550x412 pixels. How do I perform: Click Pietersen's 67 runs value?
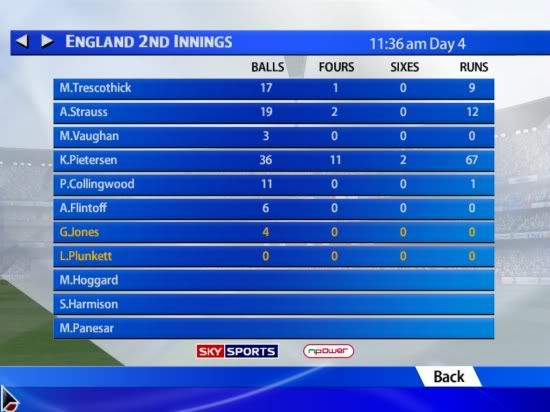tap(472, 160)
